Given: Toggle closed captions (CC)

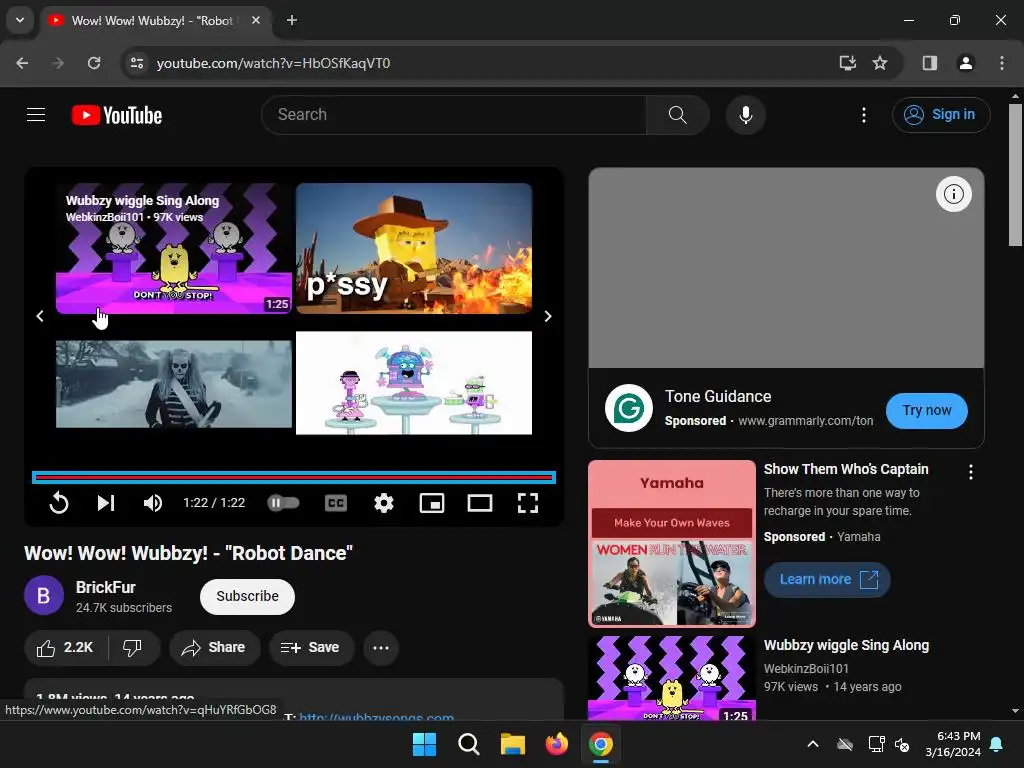Looking at the screenshot, I should [x=336, y=503].
